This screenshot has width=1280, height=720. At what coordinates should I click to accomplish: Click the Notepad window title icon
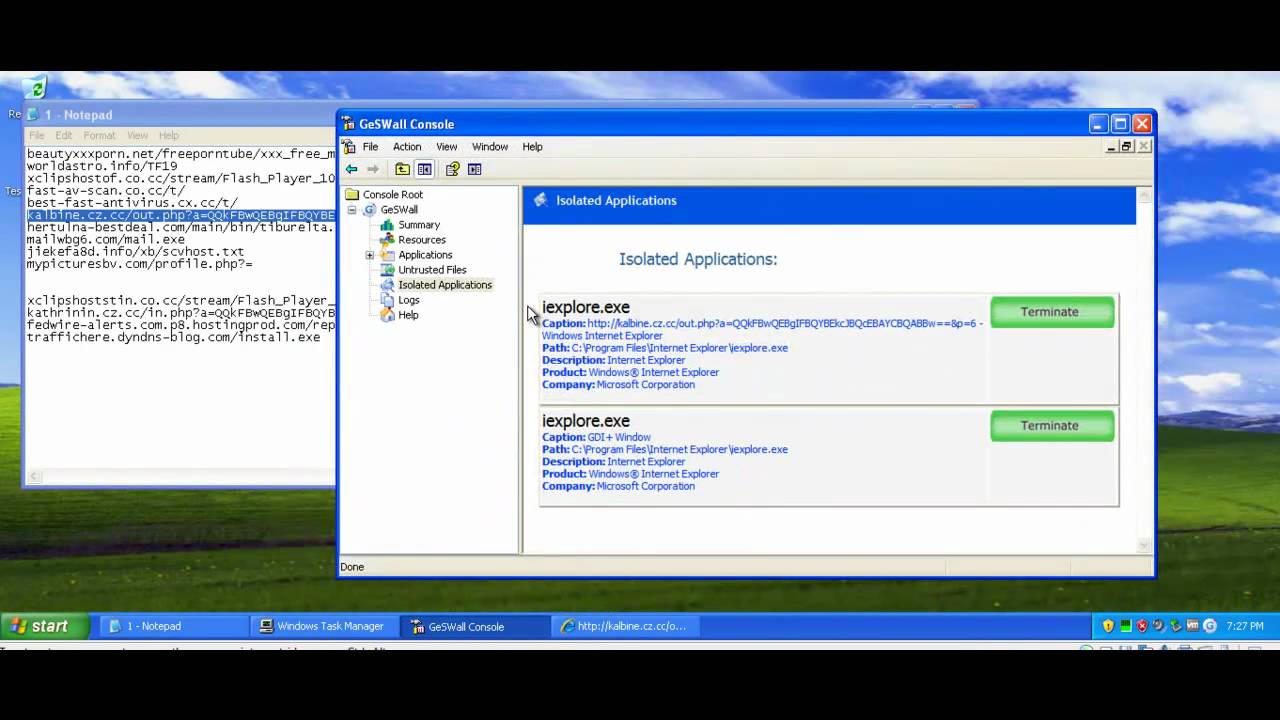tap(33, 115)
